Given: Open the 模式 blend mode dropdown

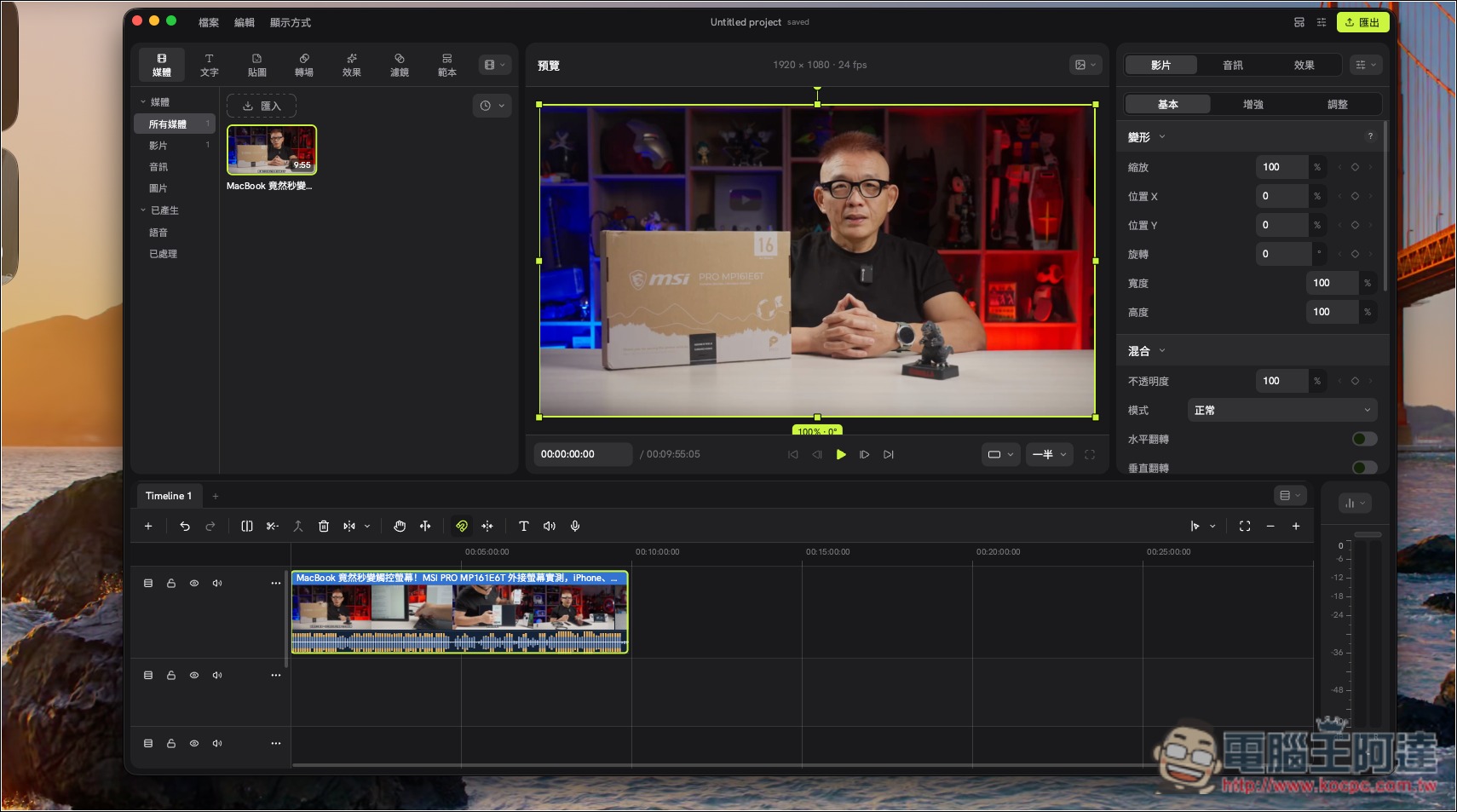Looking at the screenshot, I should coord(1282,411).
